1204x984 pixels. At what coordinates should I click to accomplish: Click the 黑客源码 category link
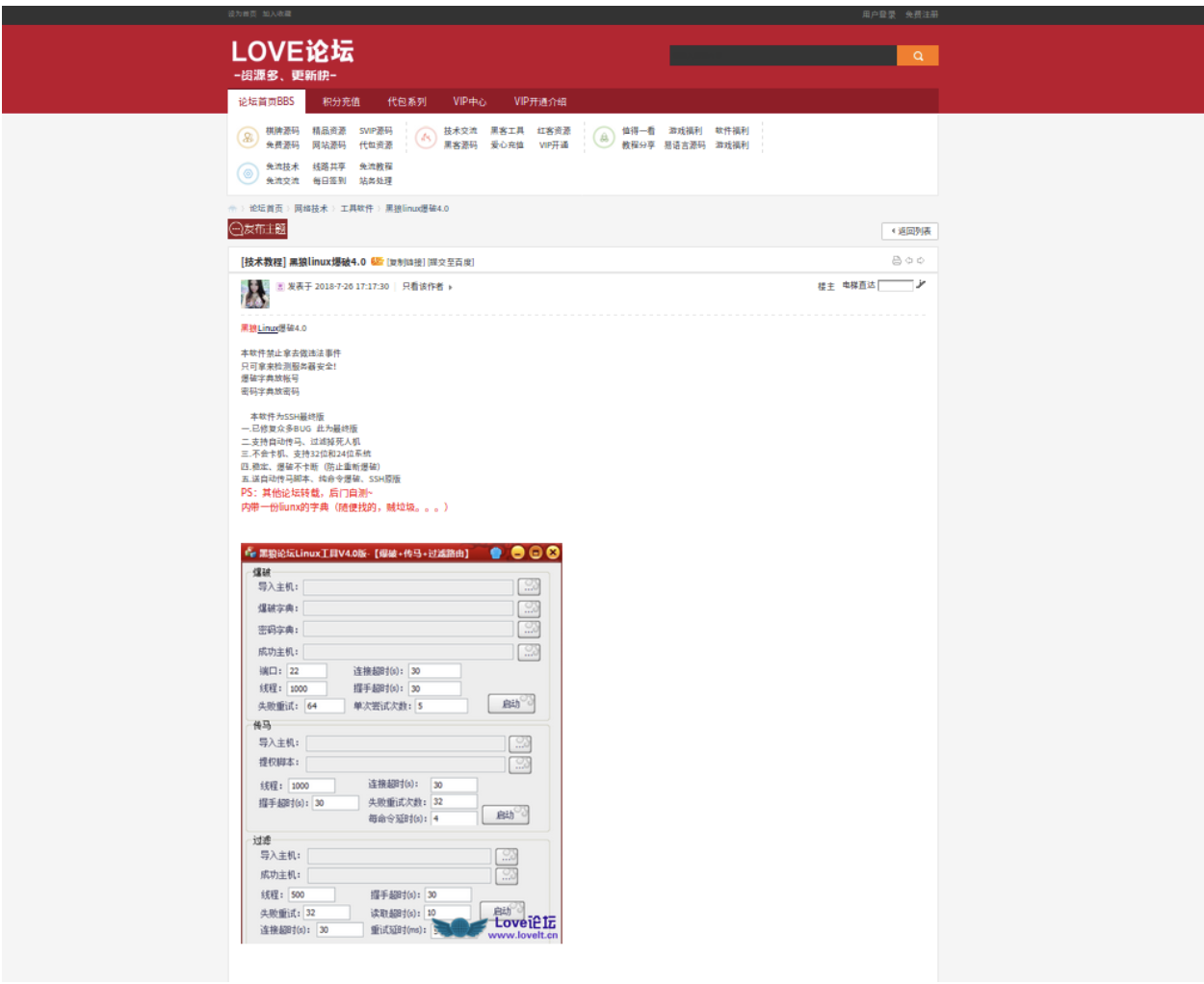[x=460, y=145]
